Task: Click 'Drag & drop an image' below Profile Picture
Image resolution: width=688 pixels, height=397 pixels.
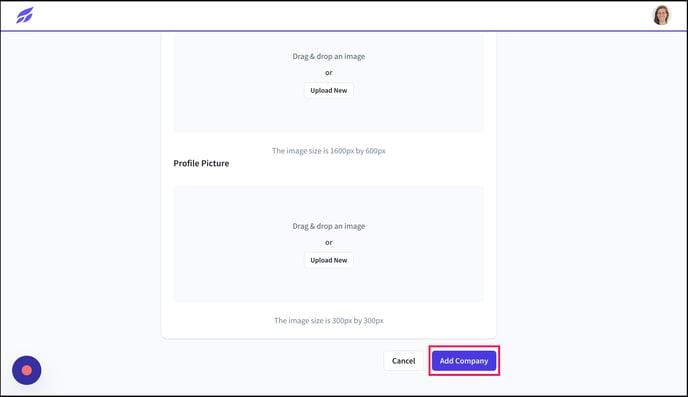Action: point(329,226)
